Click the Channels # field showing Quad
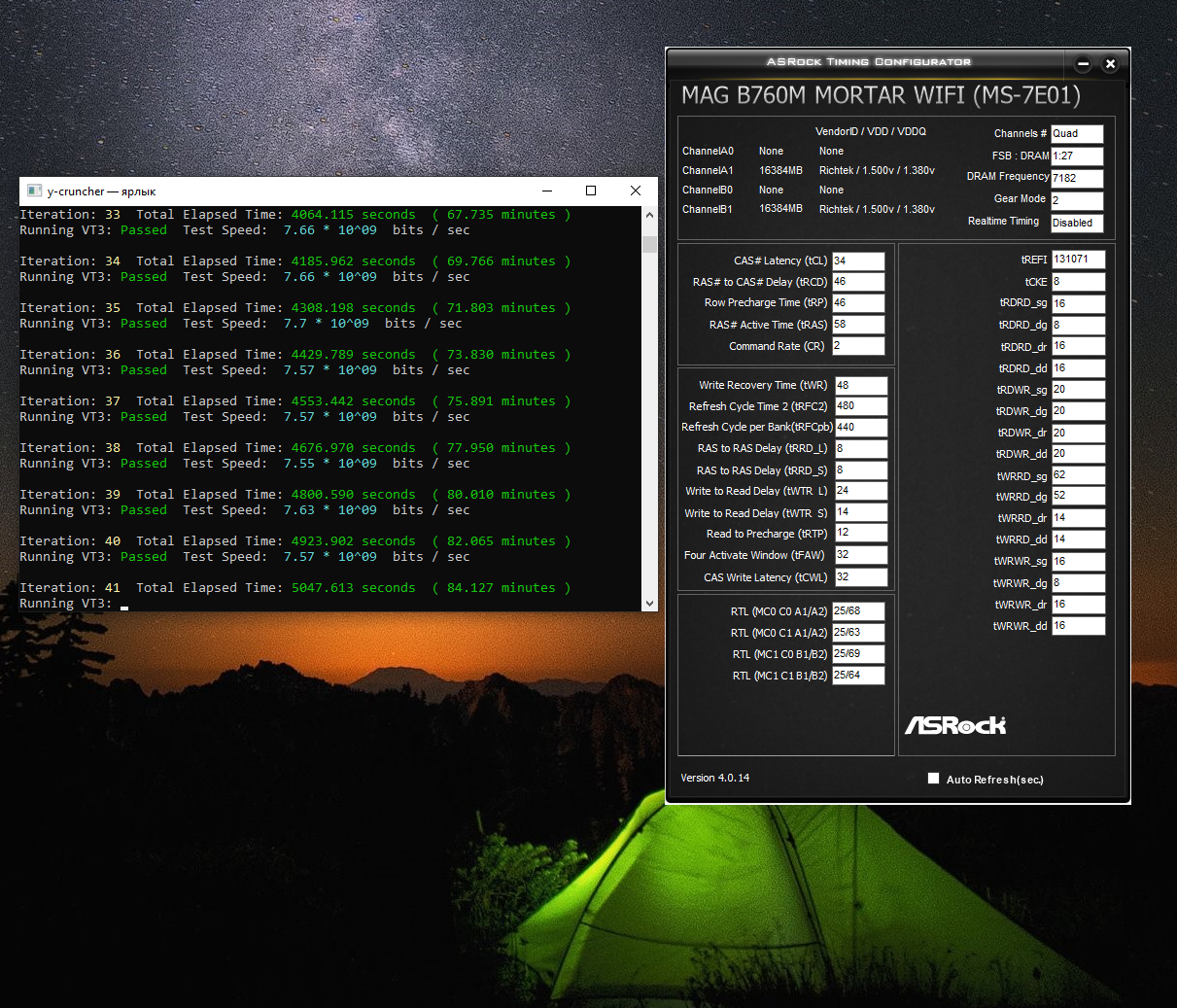This screenshot has height=1008, width=1177. 1077,134
